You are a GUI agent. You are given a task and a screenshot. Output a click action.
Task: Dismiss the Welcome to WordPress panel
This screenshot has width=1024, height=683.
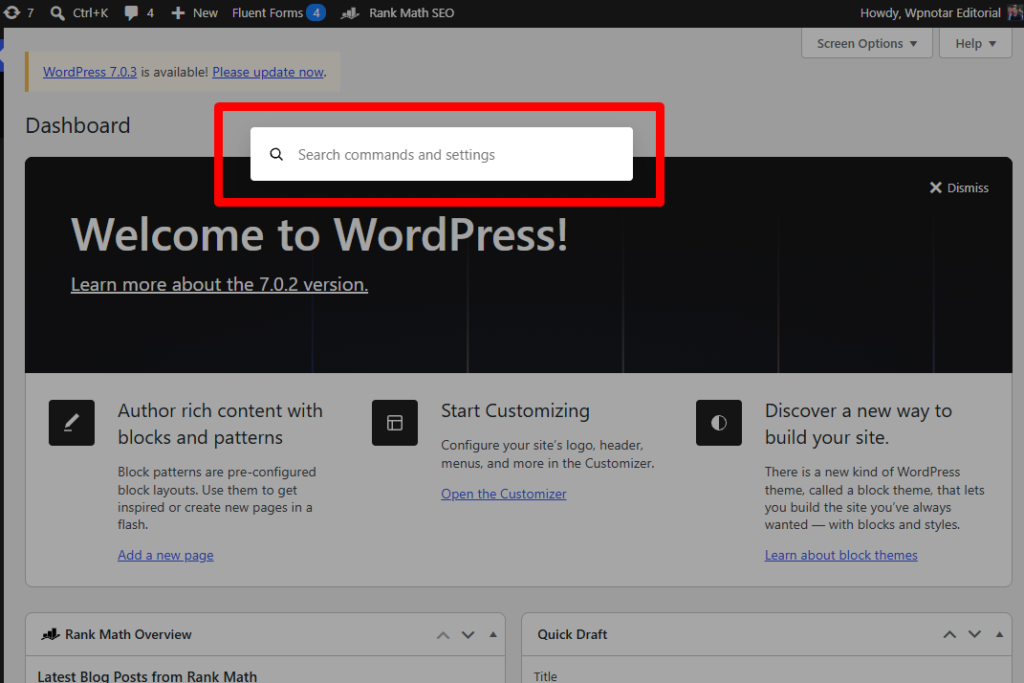[x=959, y=188]
